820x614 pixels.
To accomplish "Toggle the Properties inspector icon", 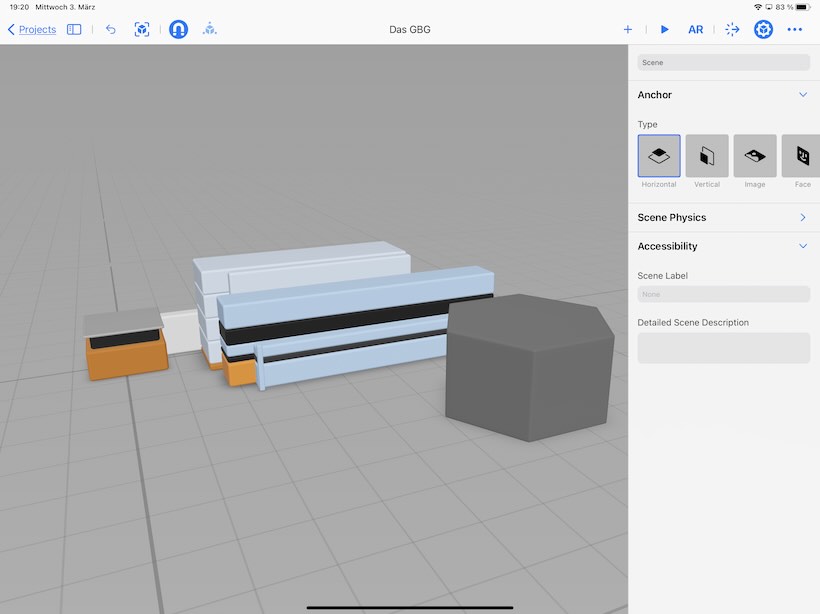I will click(x=764, y=30).
